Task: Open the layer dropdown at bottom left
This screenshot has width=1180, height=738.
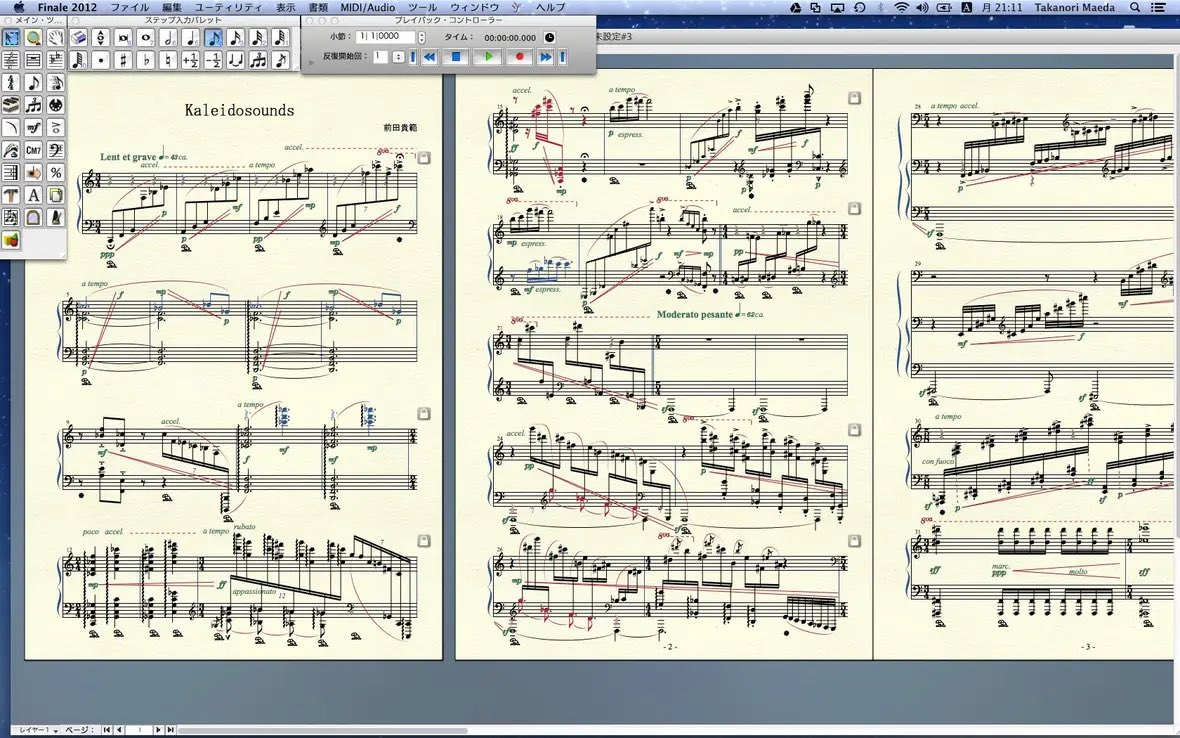Action: tap(38, 730)
